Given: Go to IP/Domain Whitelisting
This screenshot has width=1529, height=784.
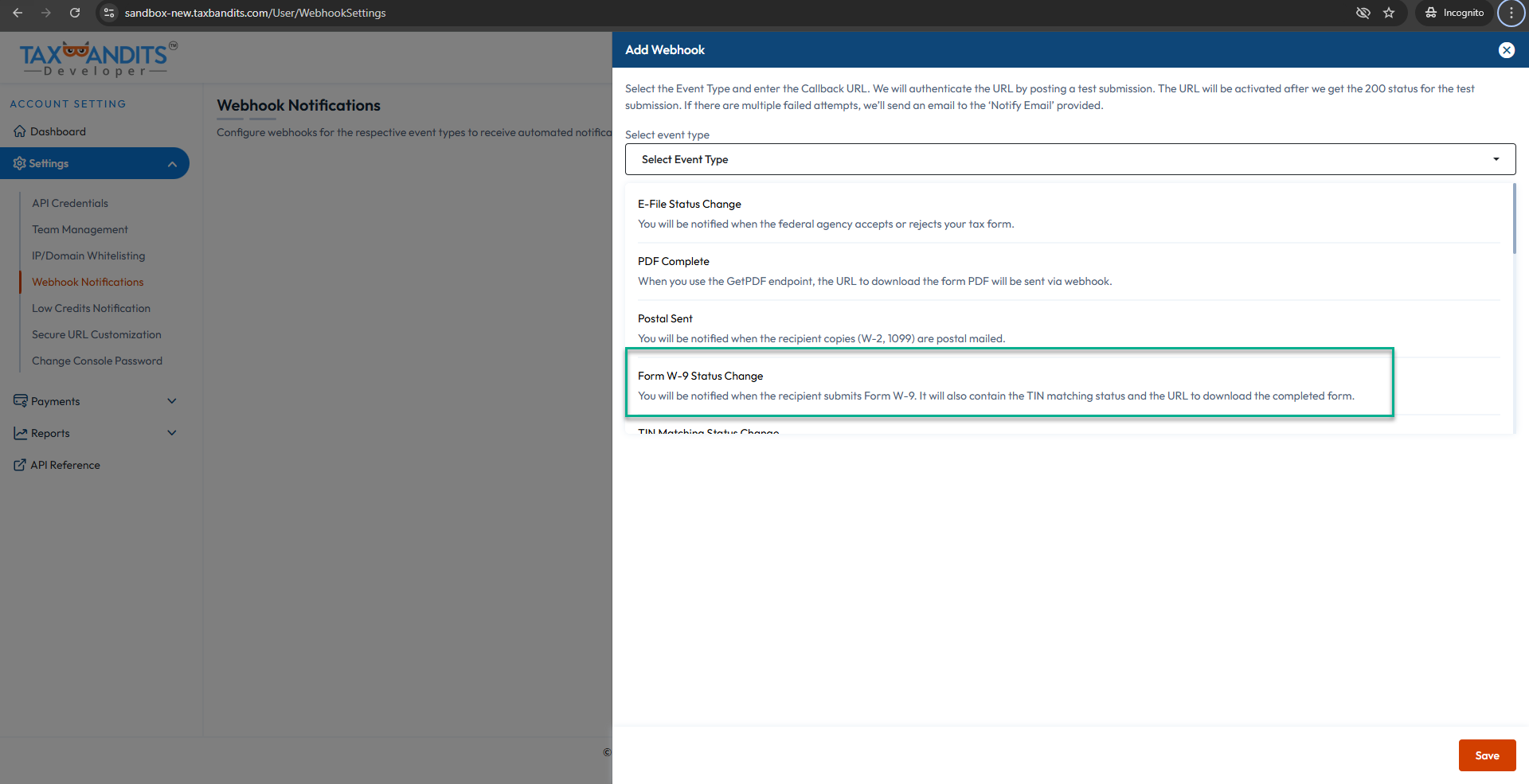Looking at the screenshot, I should pos(88,255).
